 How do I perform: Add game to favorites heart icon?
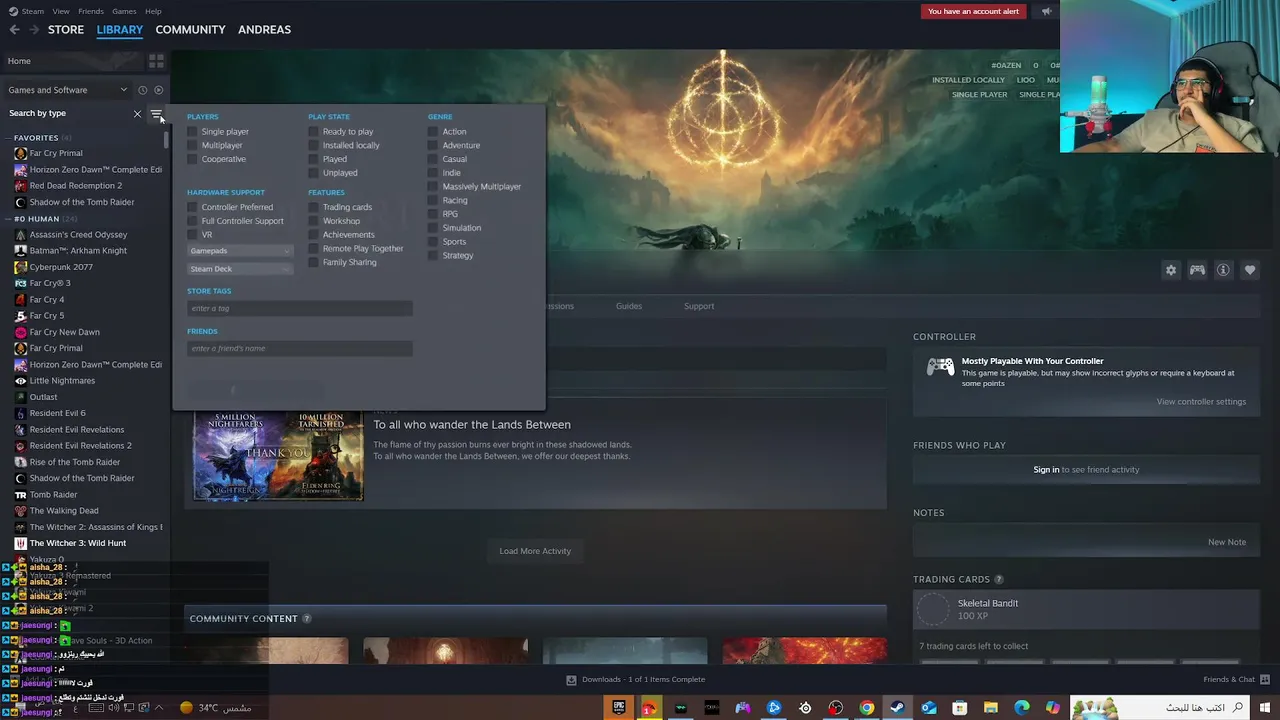[1250, 270]
